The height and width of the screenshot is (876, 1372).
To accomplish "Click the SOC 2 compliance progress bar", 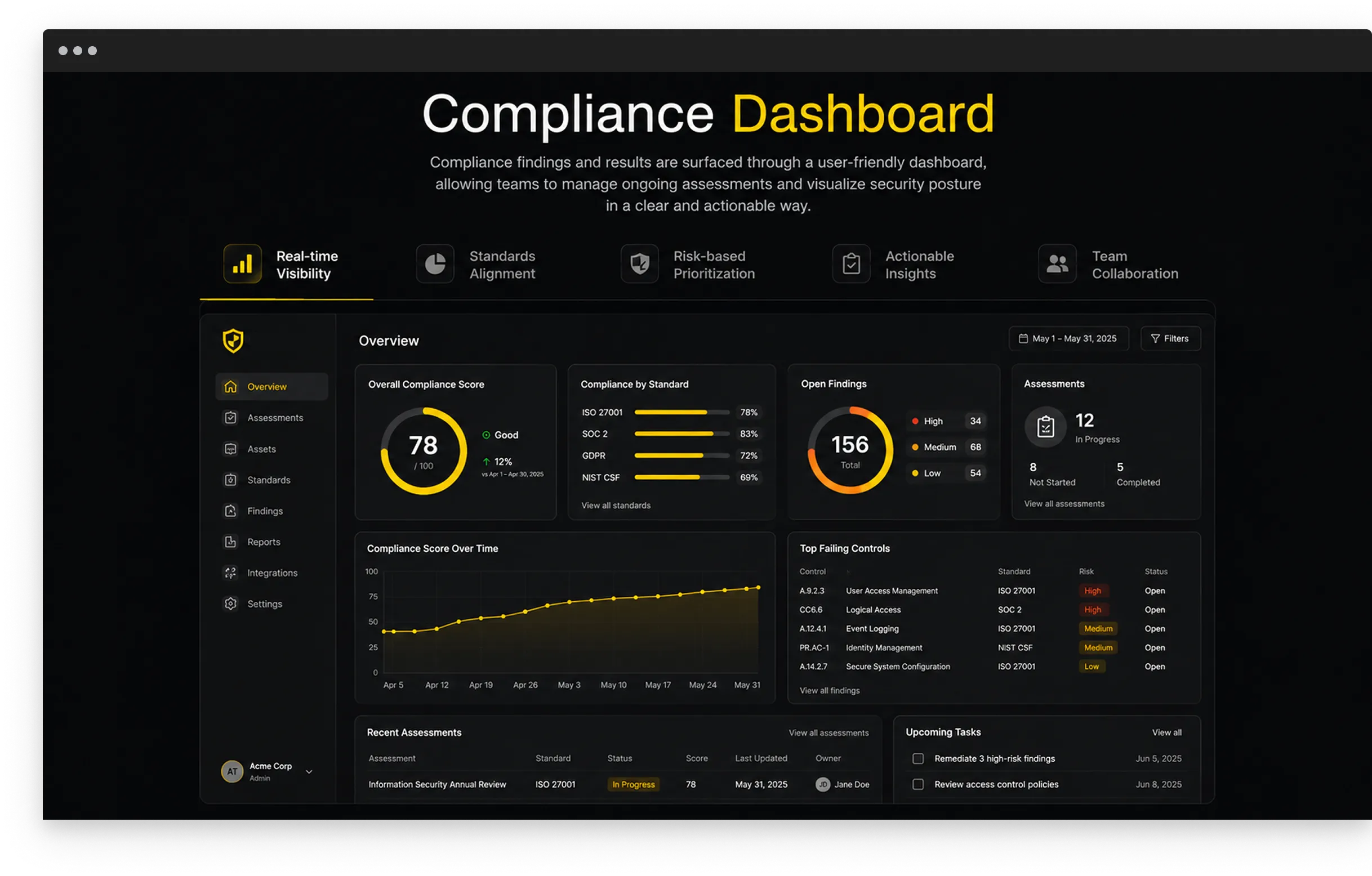I will (681, 434).
